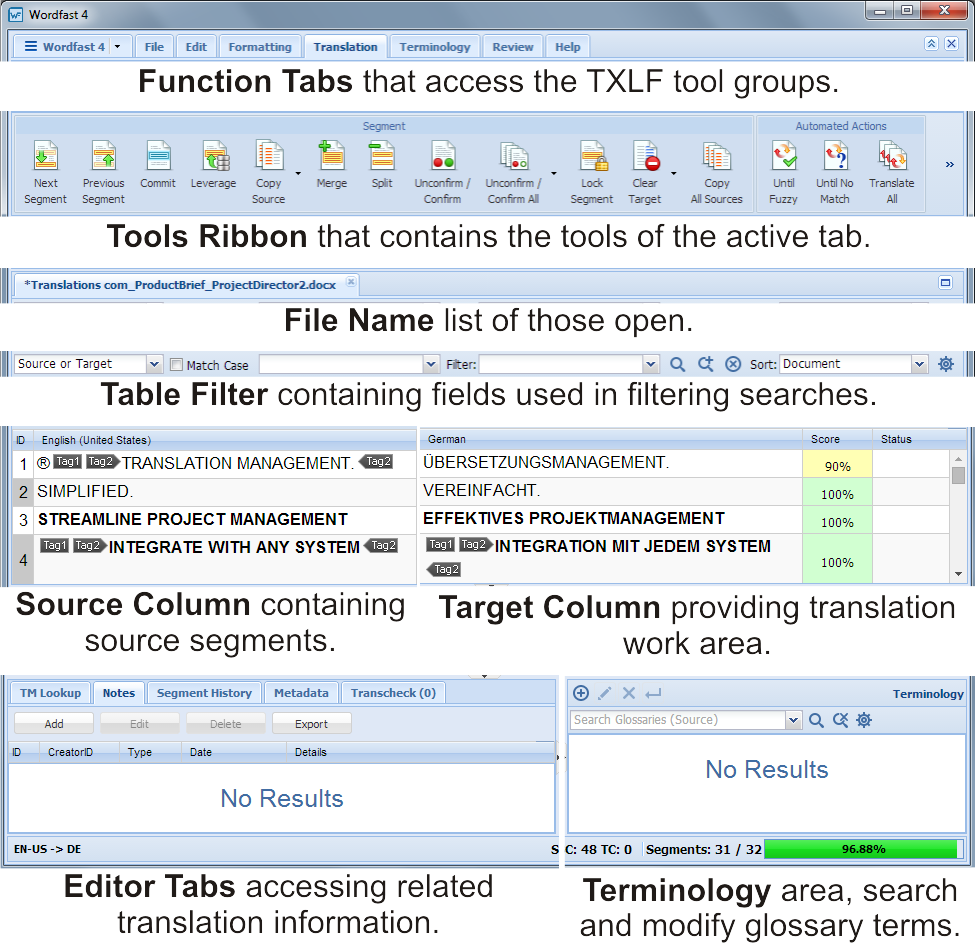Split the segment using Split
Viewport: 975px width, 943px height.
pyautogui.click(x=382, y=165)
